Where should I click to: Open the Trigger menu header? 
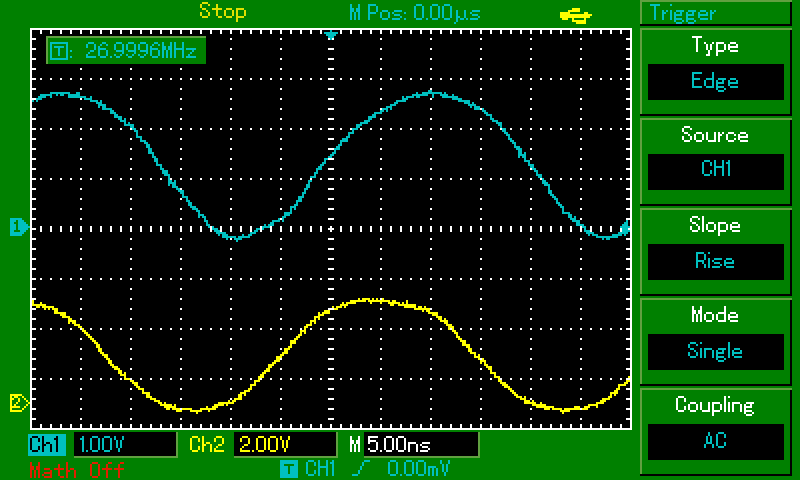click(715, 13)
